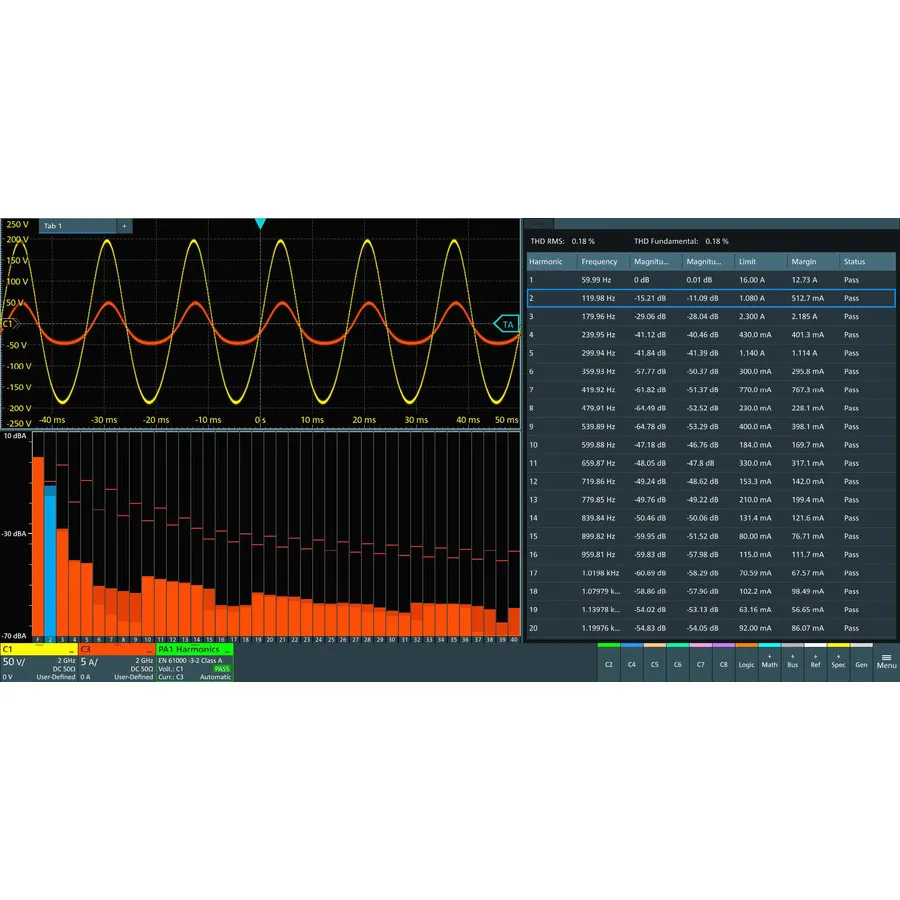Open the Menu at bottom right

(x=886, y=665)
